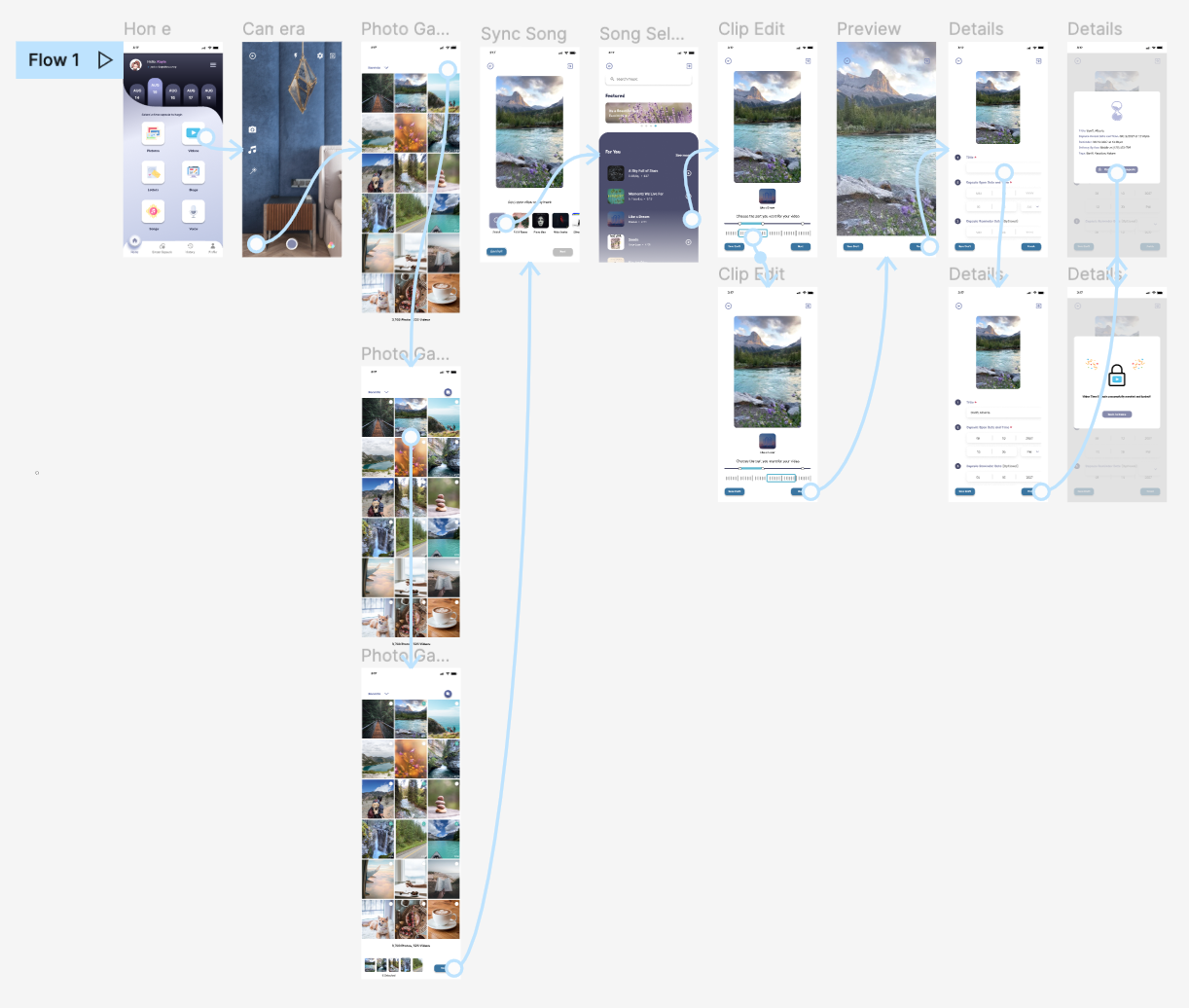Open the History tab in Home bottom nav

coord(190,248)
